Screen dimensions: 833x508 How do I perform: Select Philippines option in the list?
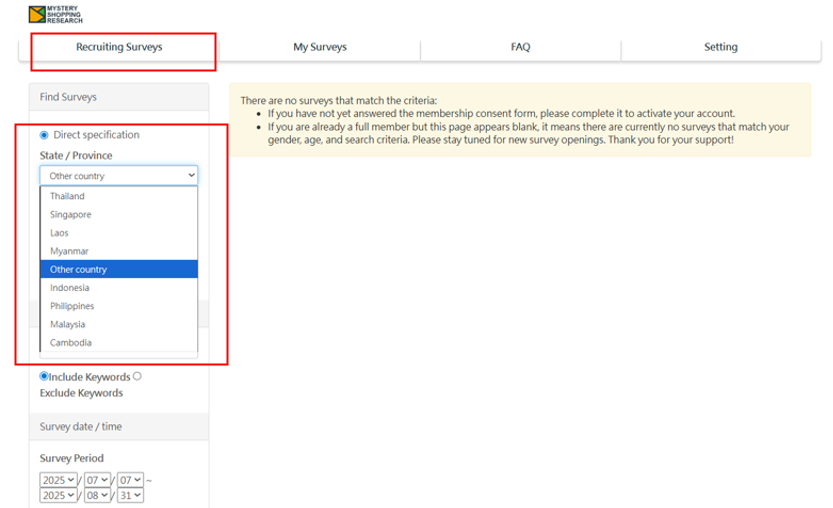(x=118, y=306)
